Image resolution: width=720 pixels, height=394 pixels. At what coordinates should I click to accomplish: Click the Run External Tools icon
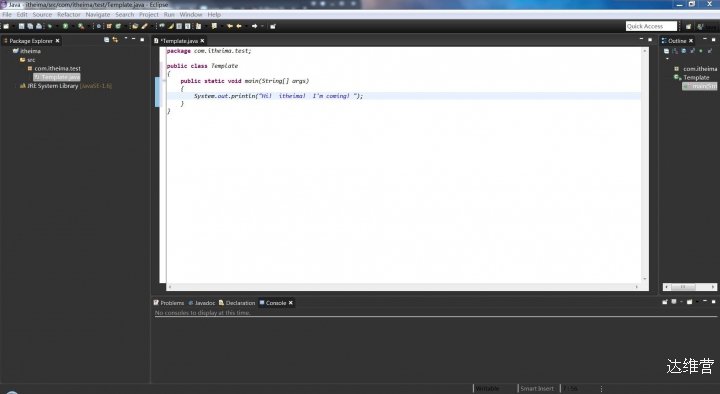pyautogui.click(x=81, y=26)
